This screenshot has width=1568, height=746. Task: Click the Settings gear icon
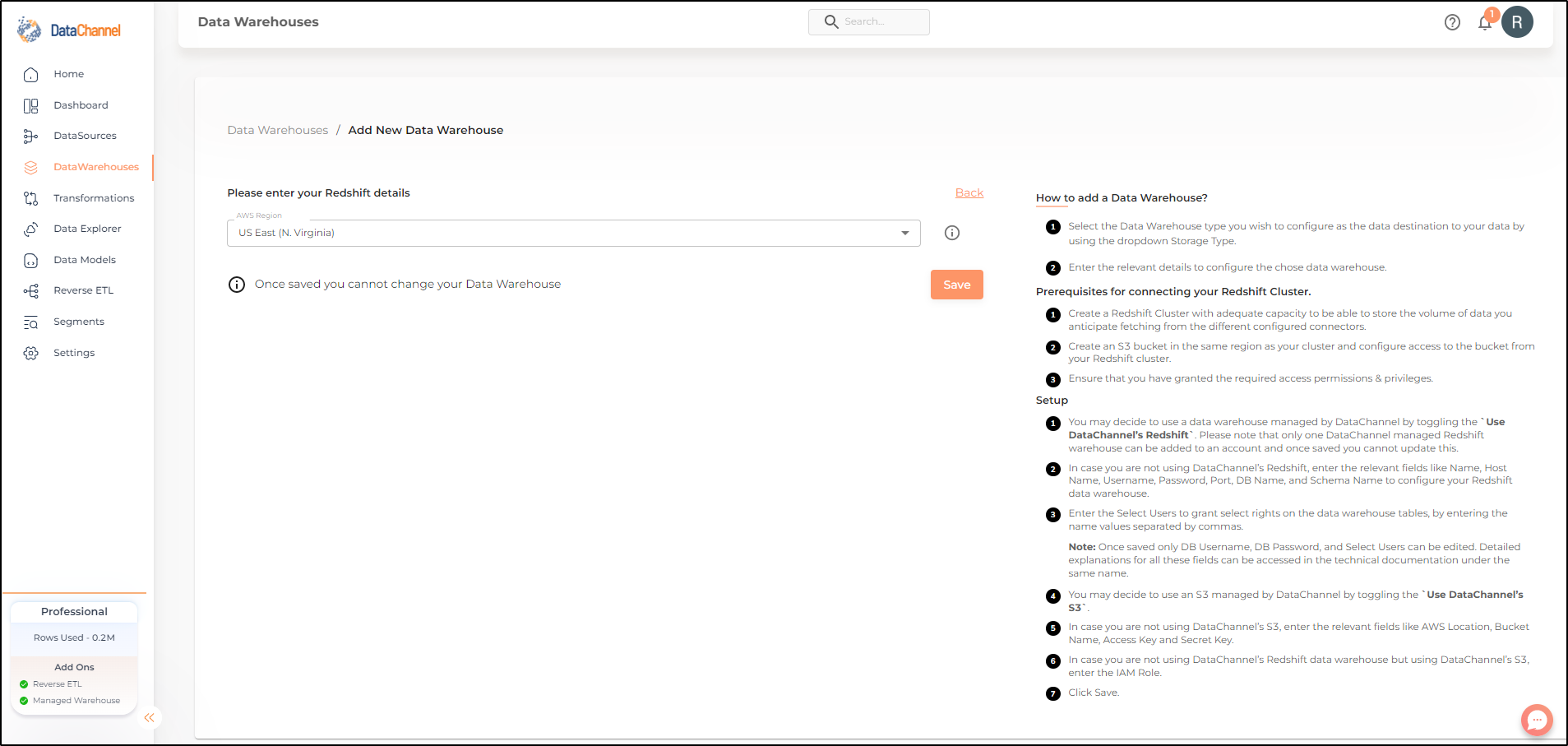point(31,354)
